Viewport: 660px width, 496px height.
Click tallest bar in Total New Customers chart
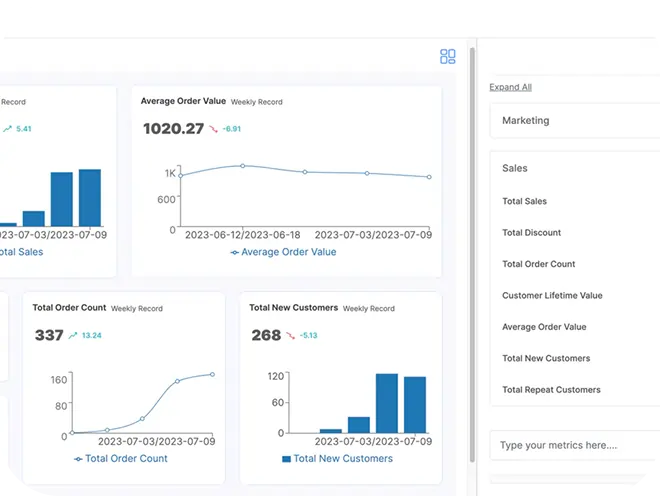[x=387, y=403]
